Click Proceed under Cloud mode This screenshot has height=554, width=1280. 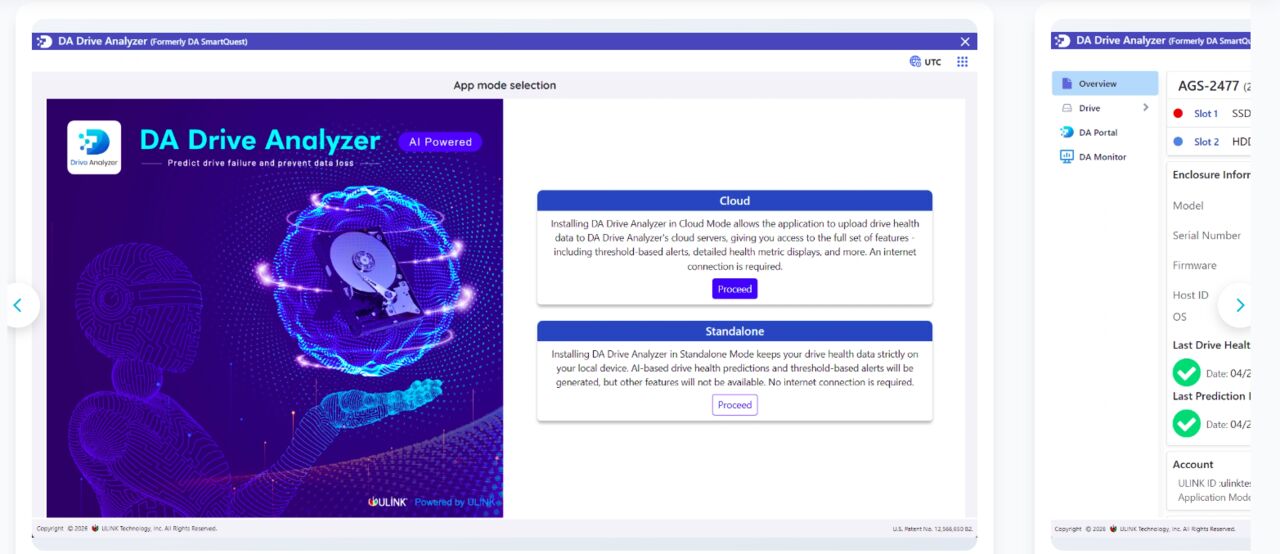coord(735,289)
